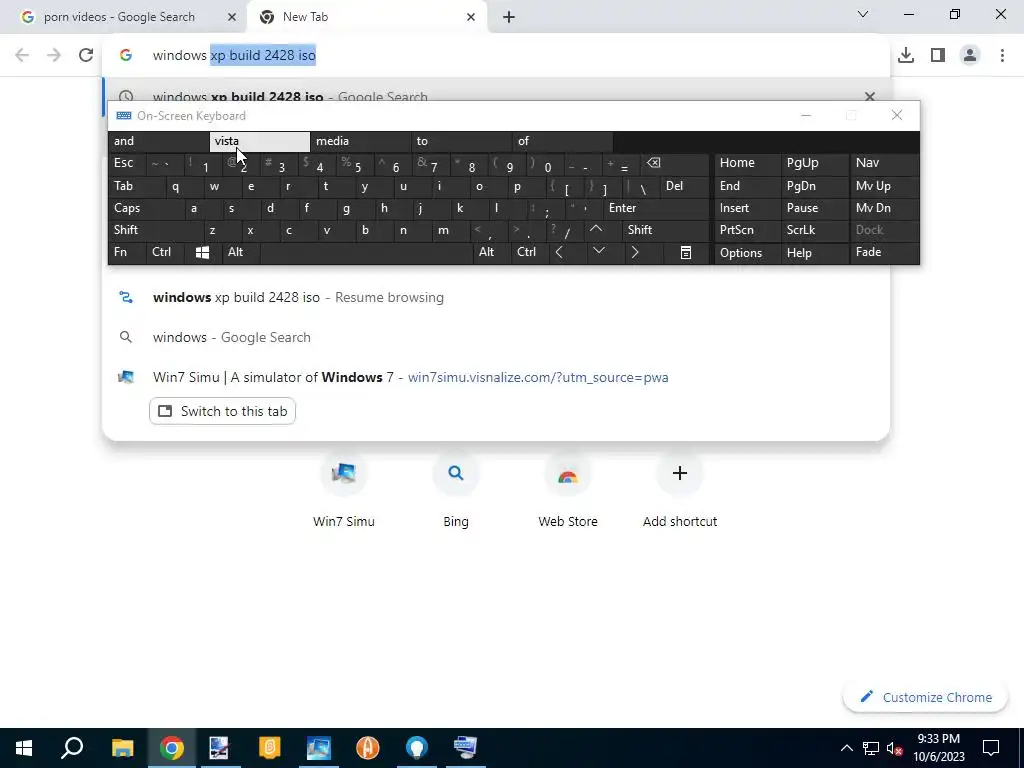Select 'windows - Google Search' suggestion
Viewport: 1024px width, 768px height.
tap(496, 337)
